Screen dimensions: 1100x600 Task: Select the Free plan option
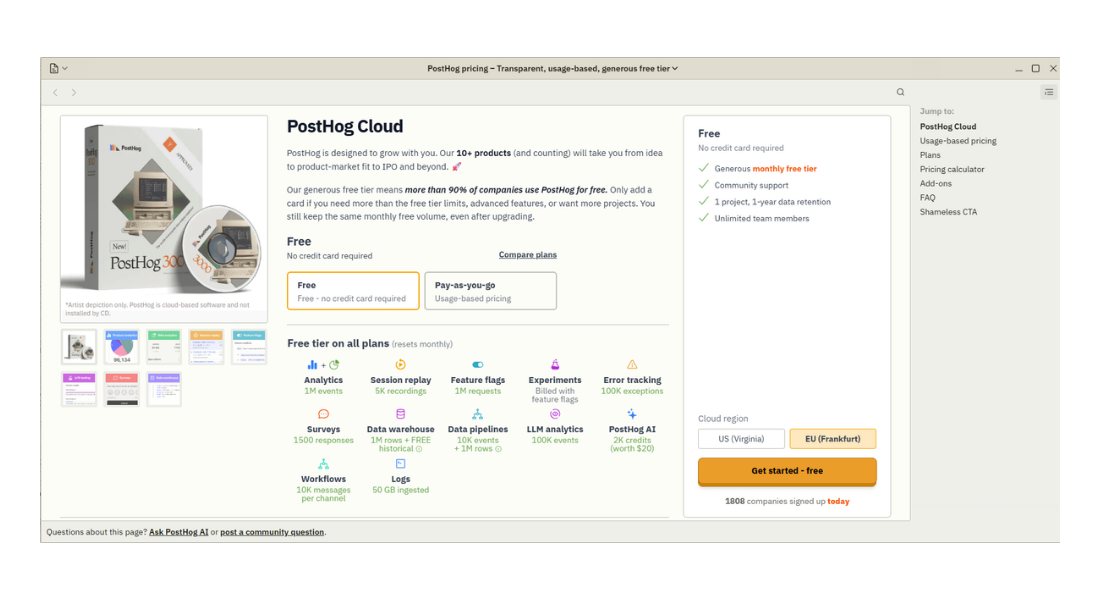pos(353,291)
